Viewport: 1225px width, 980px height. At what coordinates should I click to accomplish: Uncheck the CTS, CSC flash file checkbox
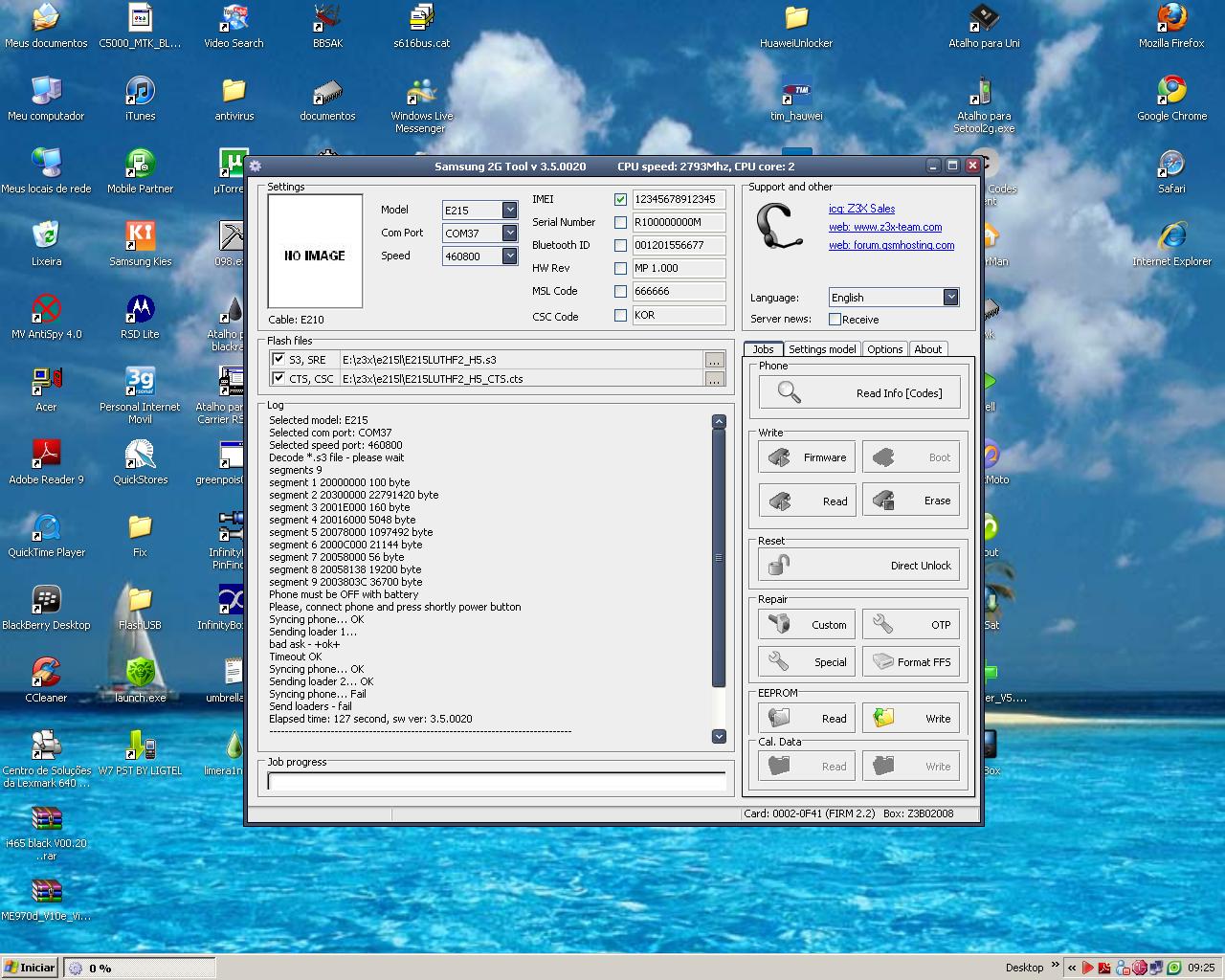[x=278, y=378]
